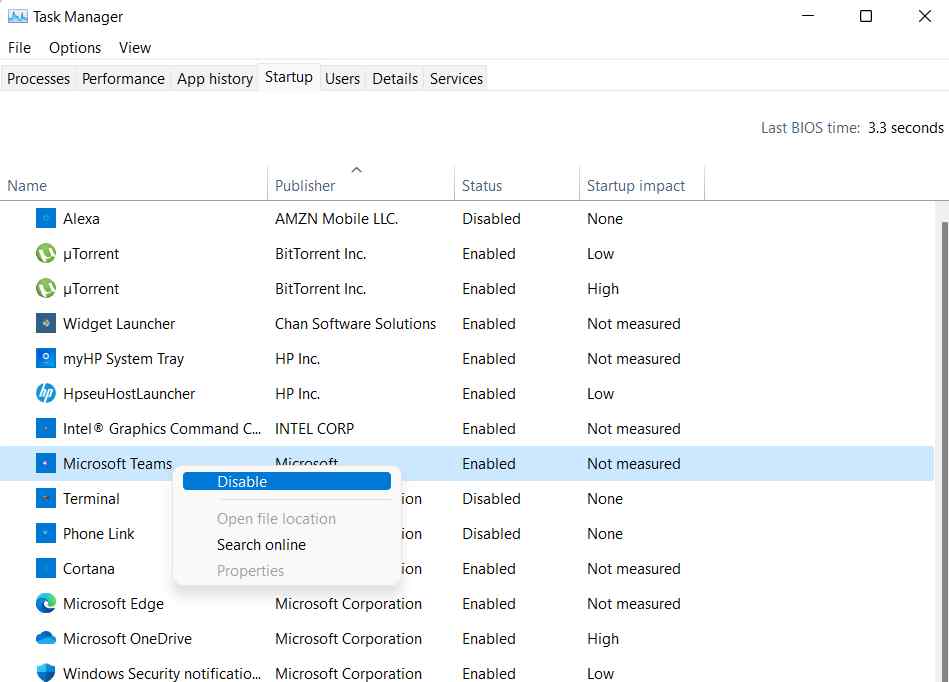This screenshot has width=949, height=682.
Task: Switch to the App history tab
Action: tap(215, 79)
